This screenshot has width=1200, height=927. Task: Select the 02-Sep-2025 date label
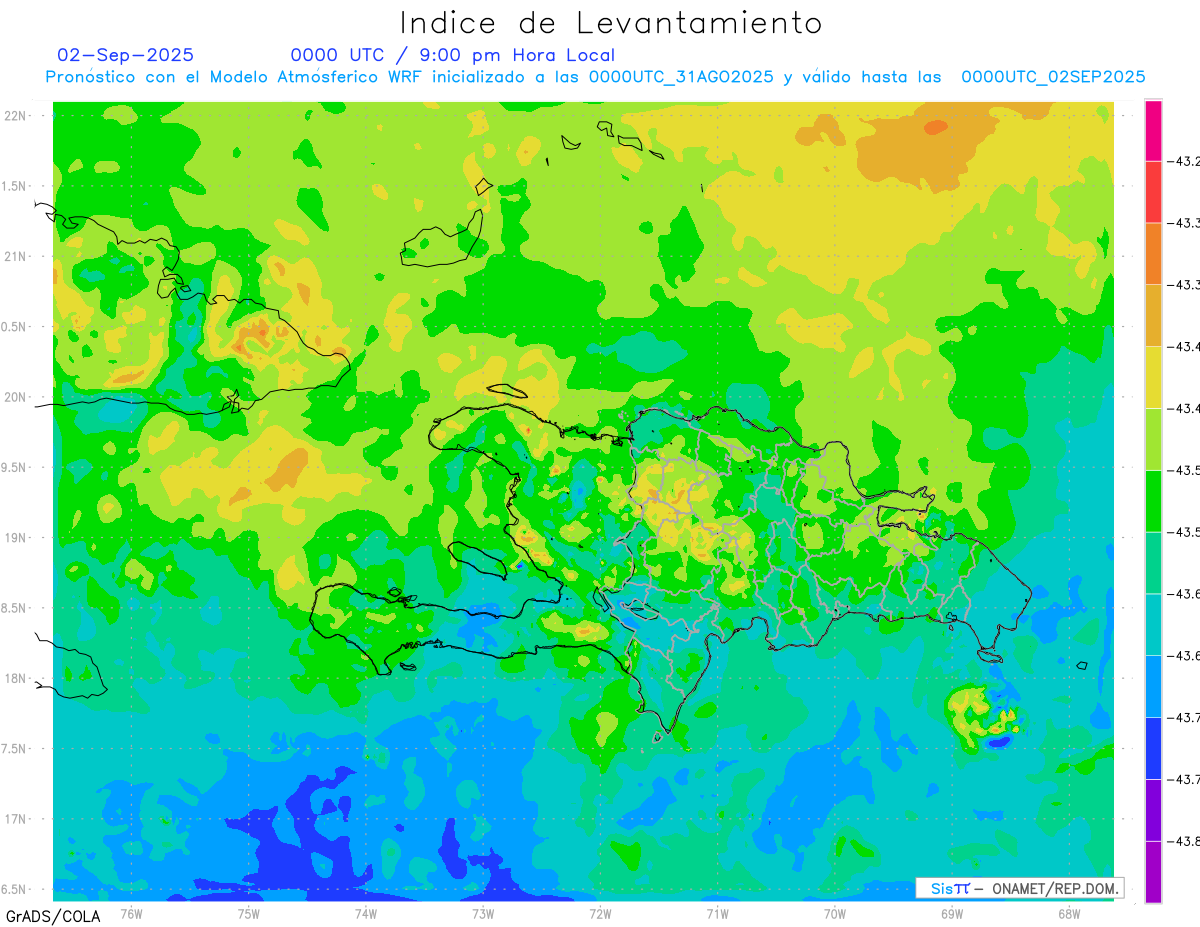click(x=126, y=55)
